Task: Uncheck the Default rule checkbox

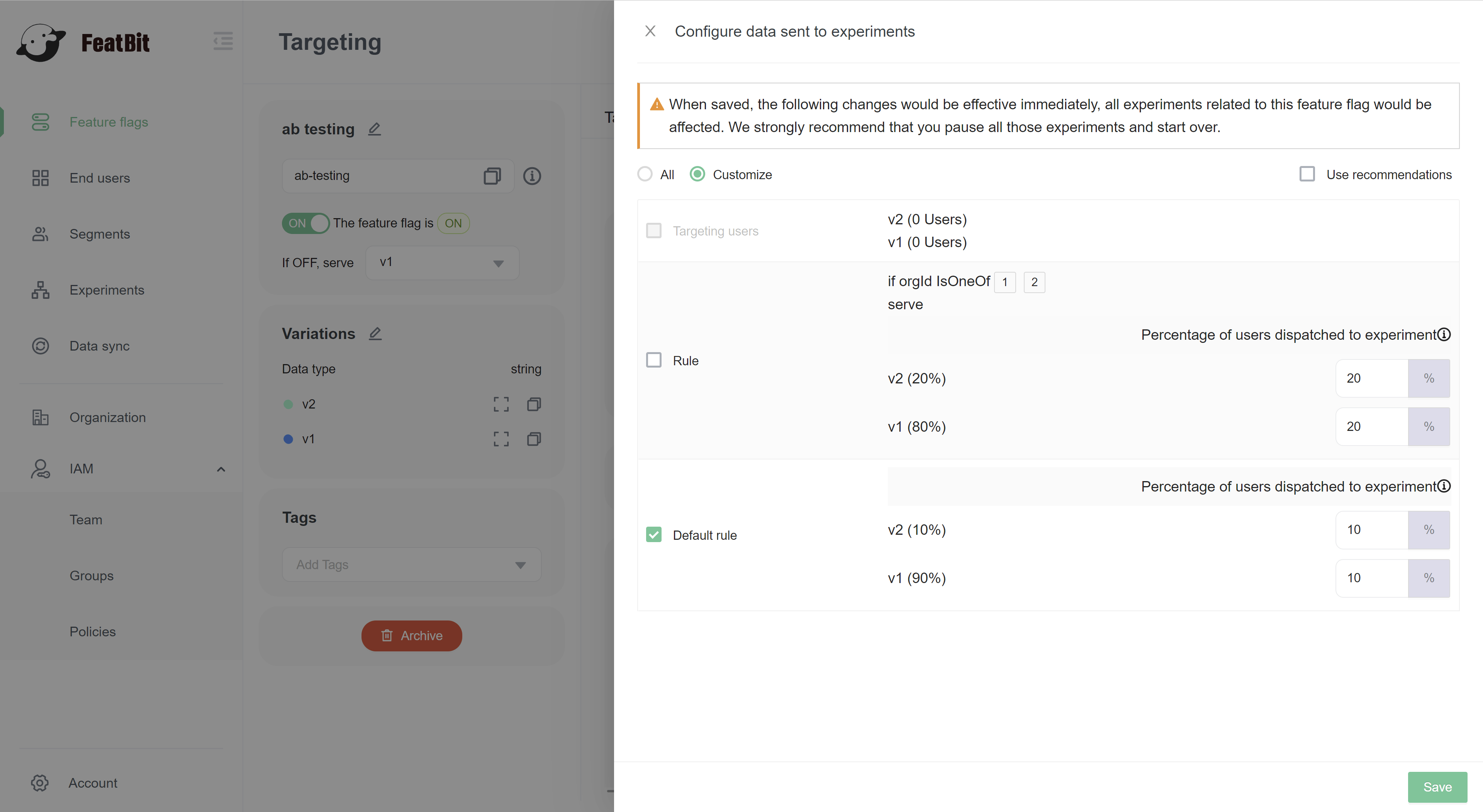Action: coord(653,535)
